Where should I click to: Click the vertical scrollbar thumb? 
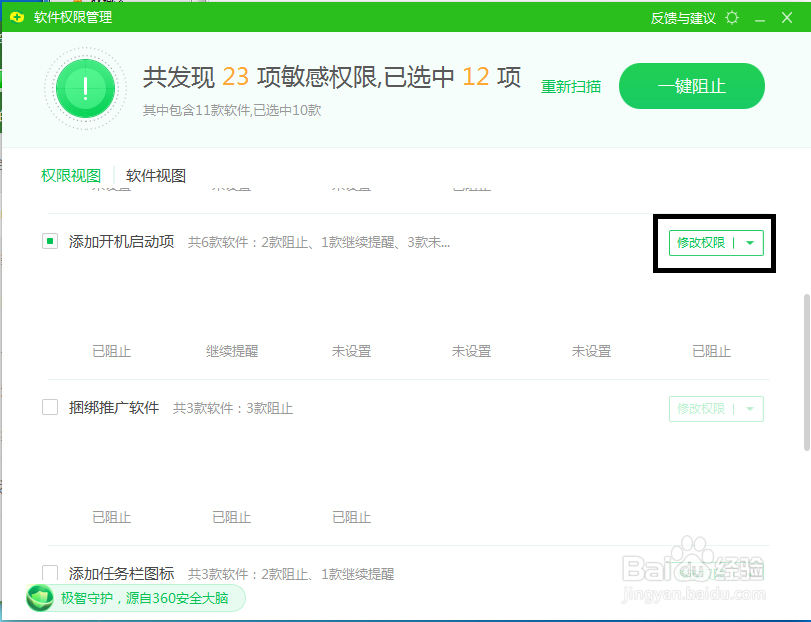[807, 372]
